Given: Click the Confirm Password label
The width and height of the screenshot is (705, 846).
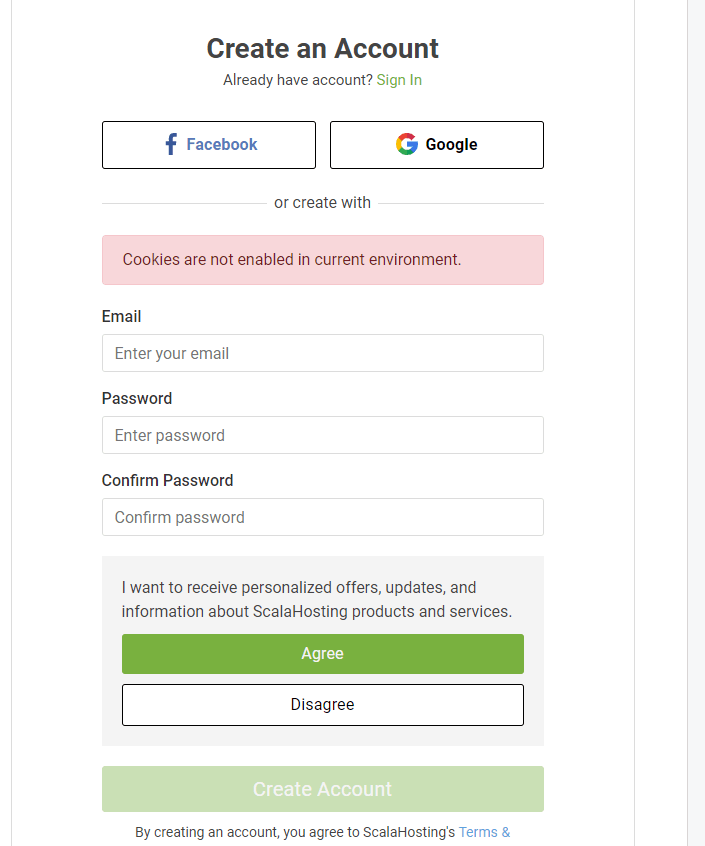Looking at the screenshot, I should click(x=167, y=480).
